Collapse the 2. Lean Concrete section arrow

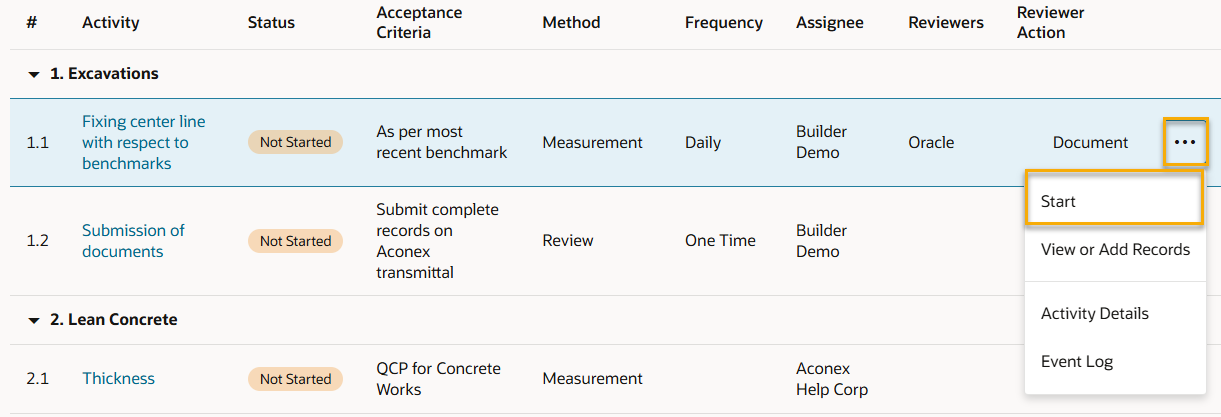[34, 320]
